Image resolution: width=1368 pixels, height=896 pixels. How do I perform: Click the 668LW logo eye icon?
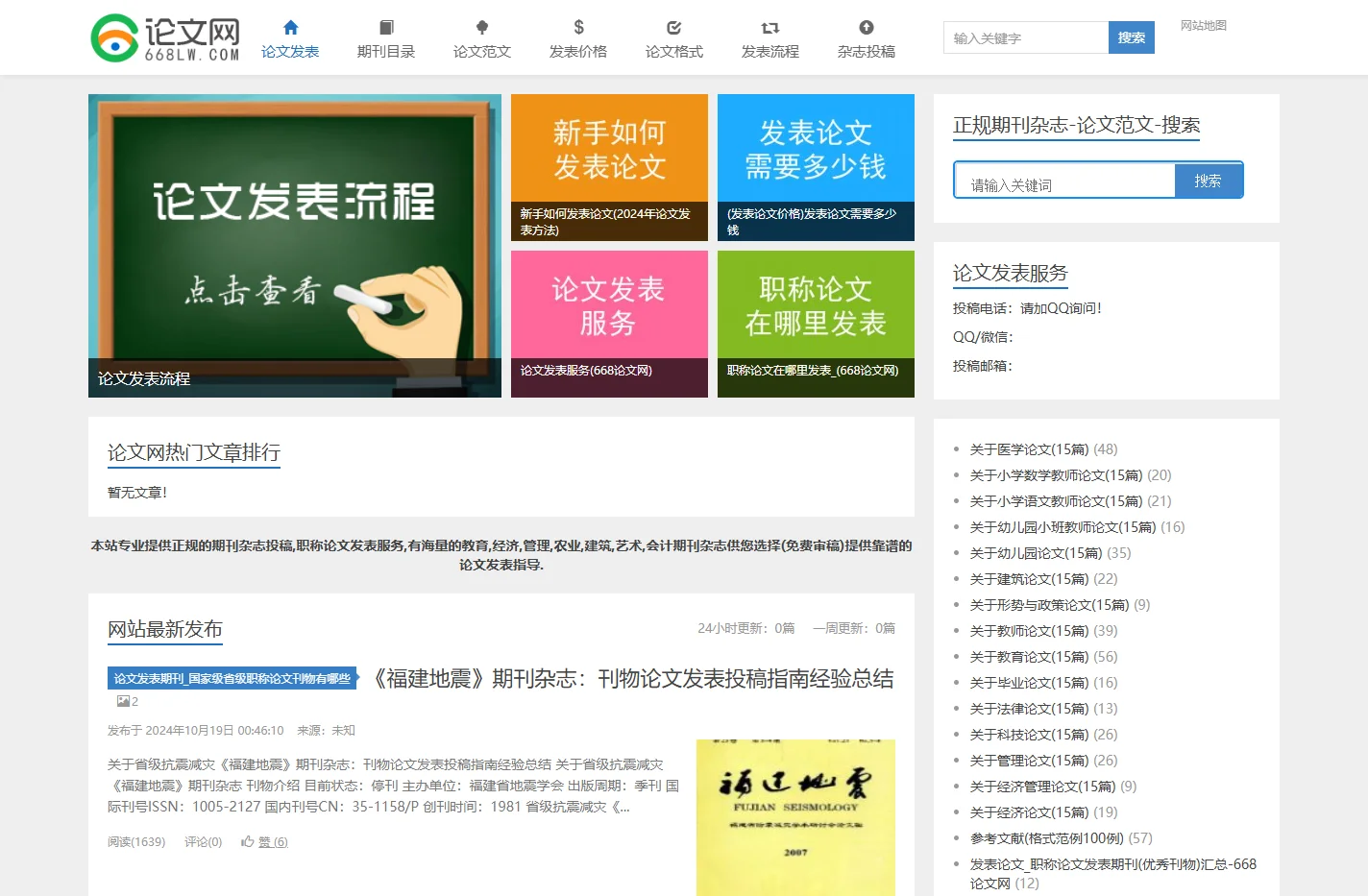click(x=114, y=38)
